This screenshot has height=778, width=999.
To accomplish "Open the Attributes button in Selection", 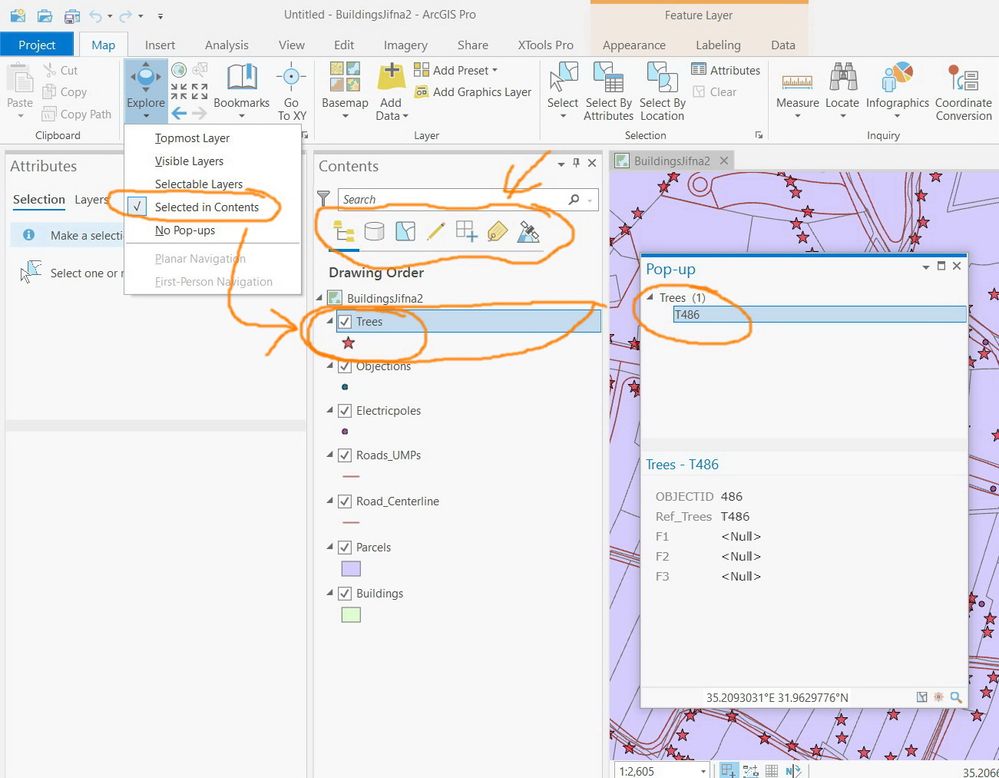I will [726, 70].
